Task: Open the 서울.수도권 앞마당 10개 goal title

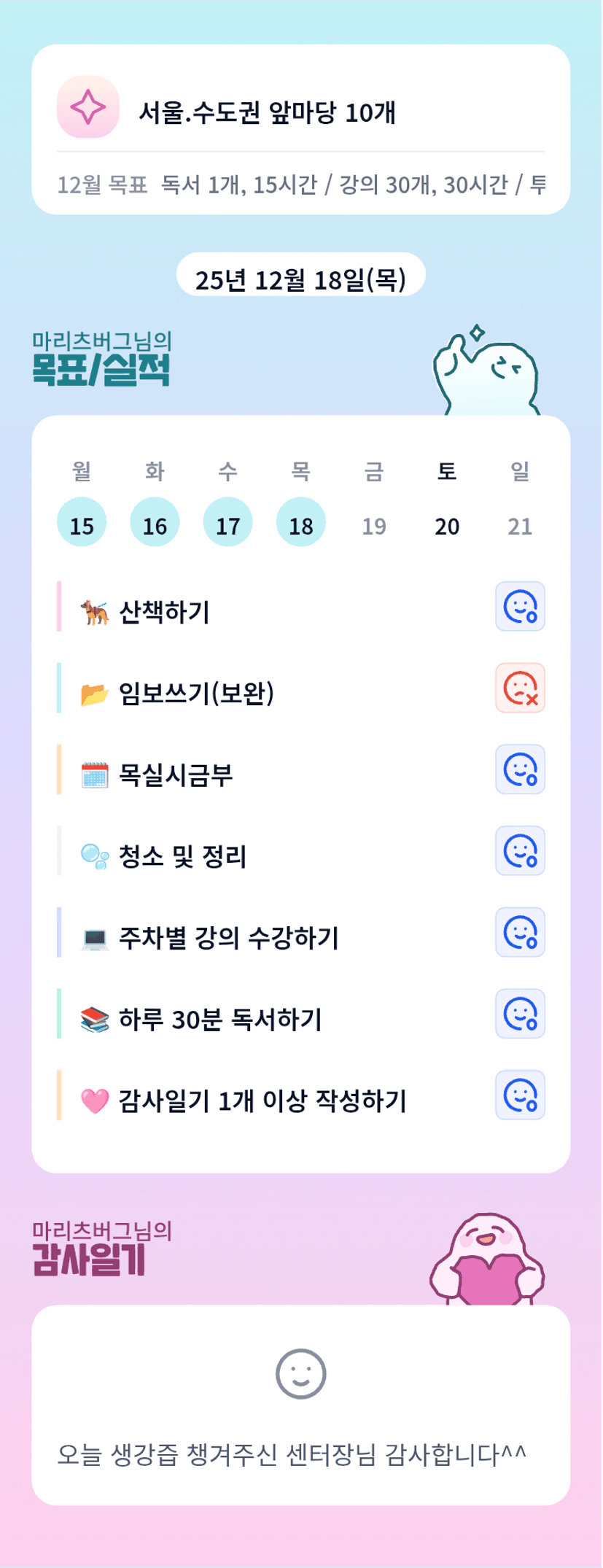Action: point(267,112)
